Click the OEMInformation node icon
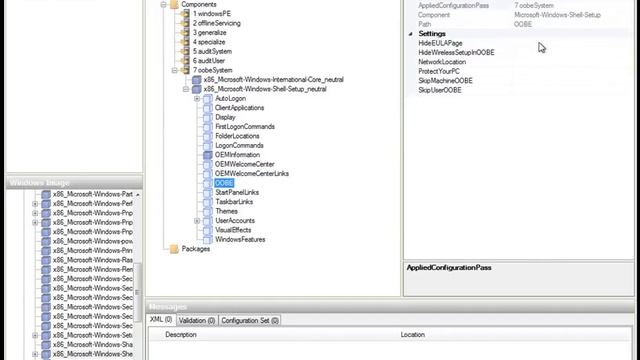Screen dimensions: 640x360 [208, 155]
